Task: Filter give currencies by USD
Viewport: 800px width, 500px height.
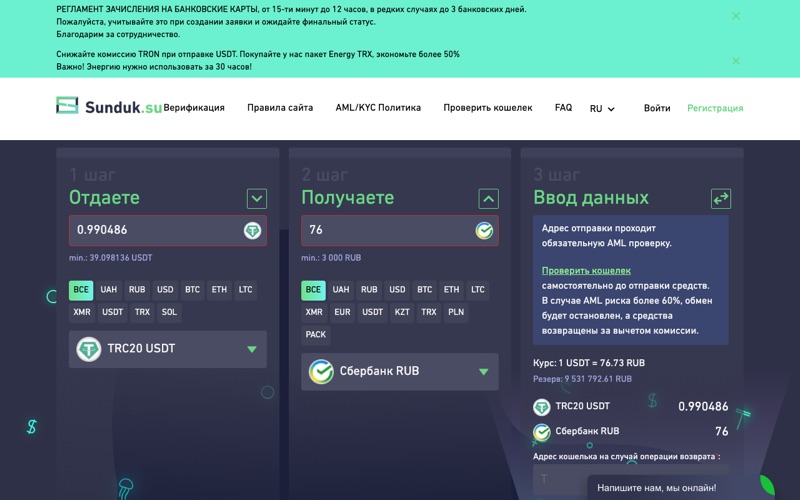Action: coord(165,290)
